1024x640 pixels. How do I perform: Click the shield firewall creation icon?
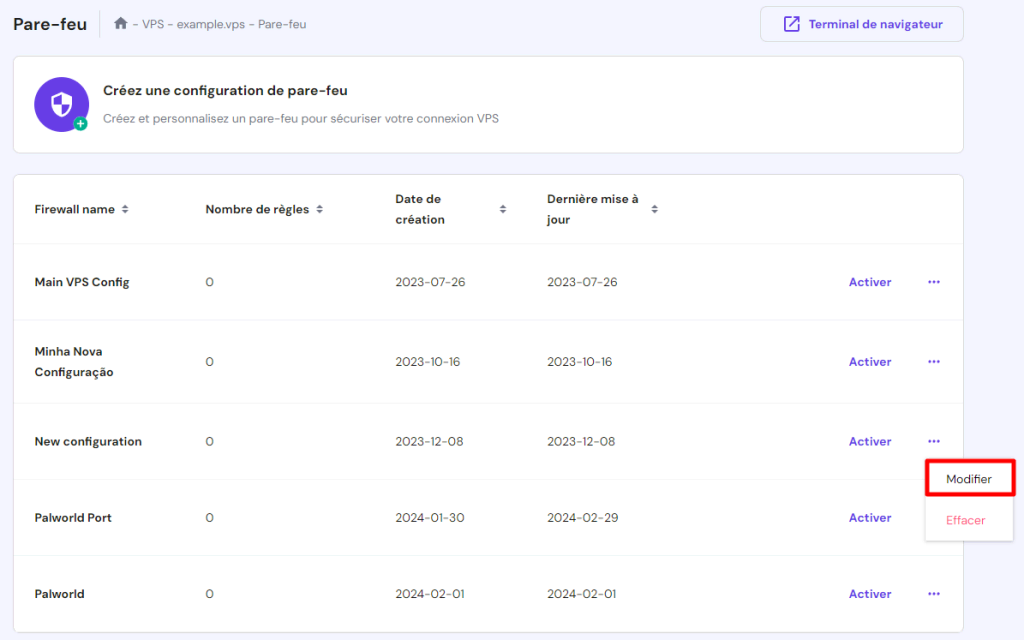coord(62,104)
